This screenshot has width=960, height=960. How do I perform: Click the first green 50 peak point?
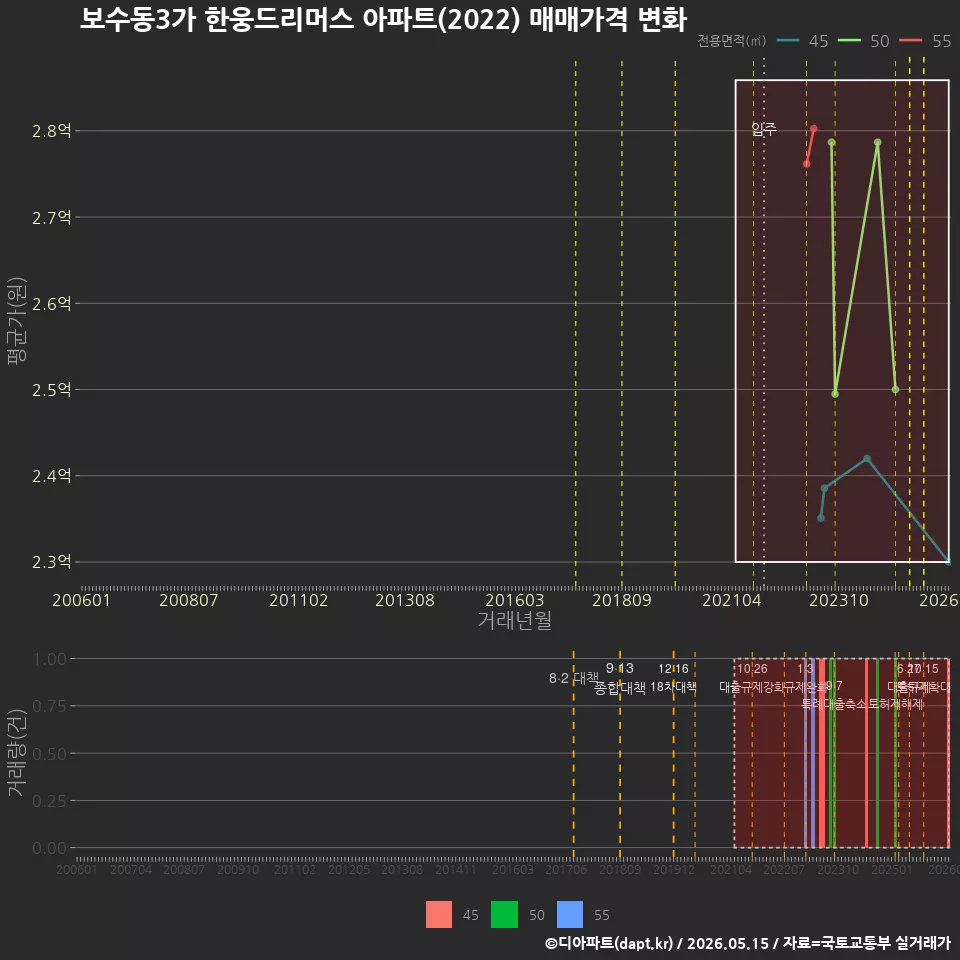coord(831,143)
